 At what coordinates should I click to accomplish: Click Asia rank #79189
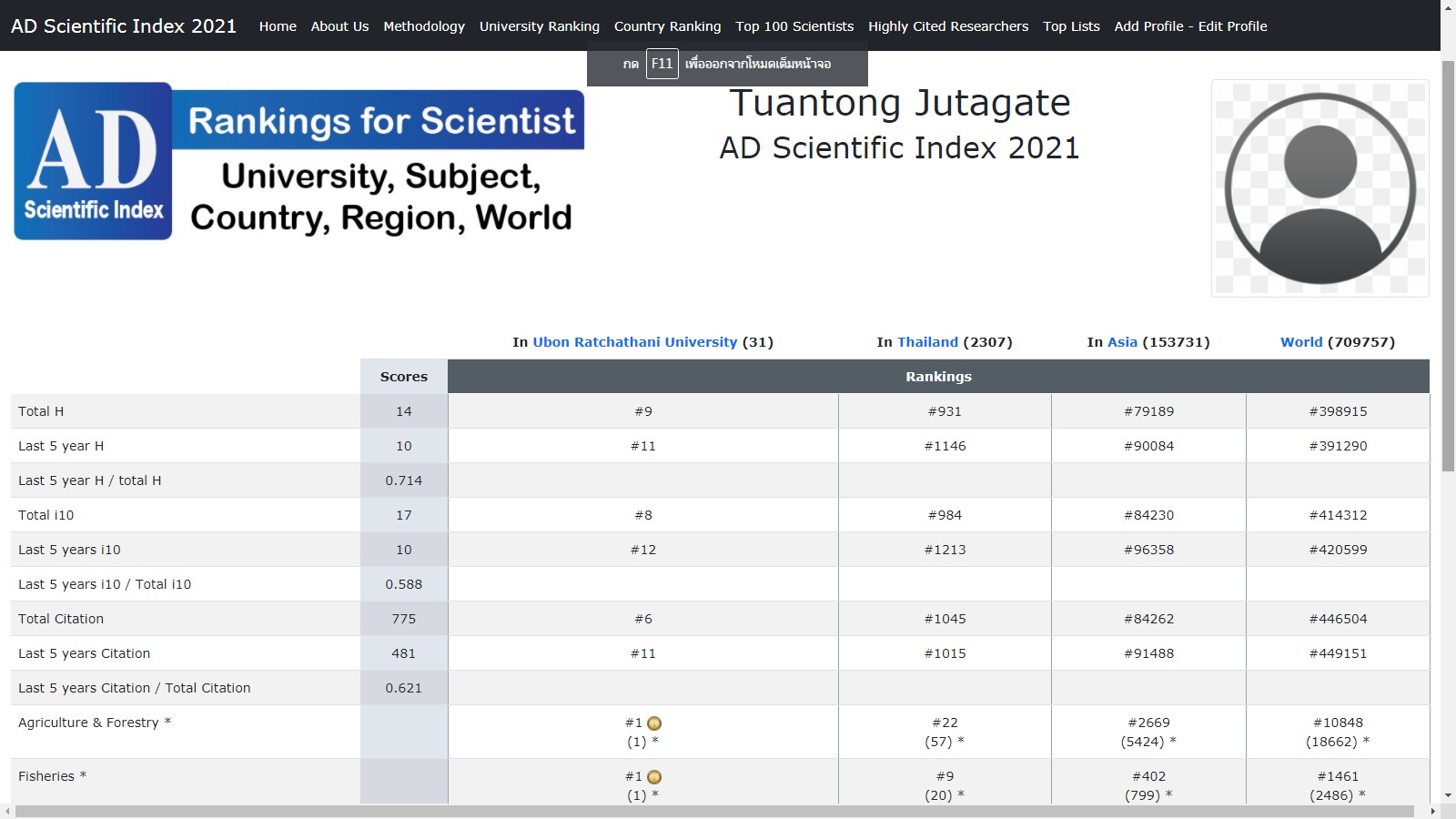(x=1148, y=411)
